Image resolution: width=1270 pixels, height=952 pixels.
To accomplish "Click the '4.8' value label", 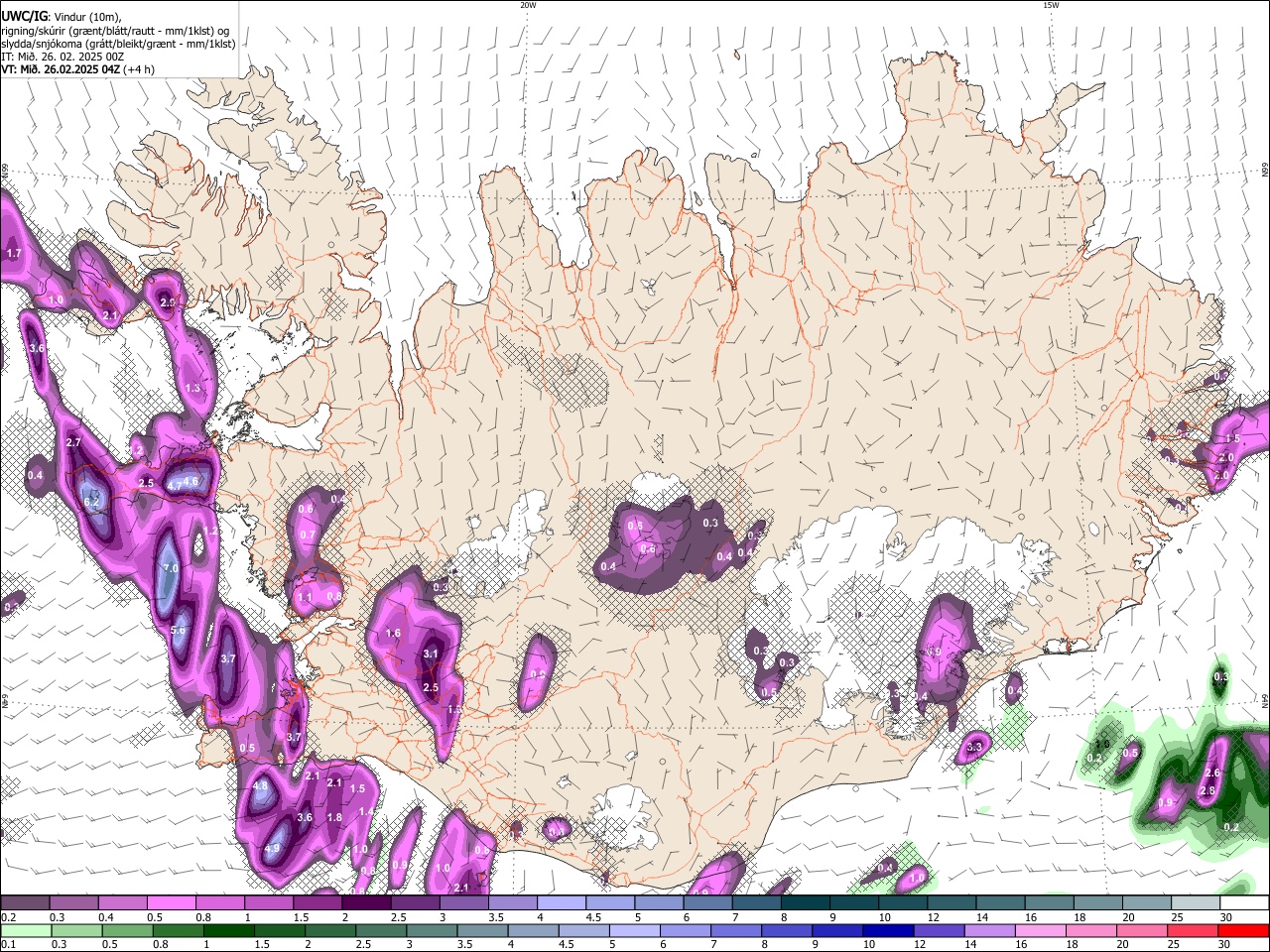I will coord(261,784).
